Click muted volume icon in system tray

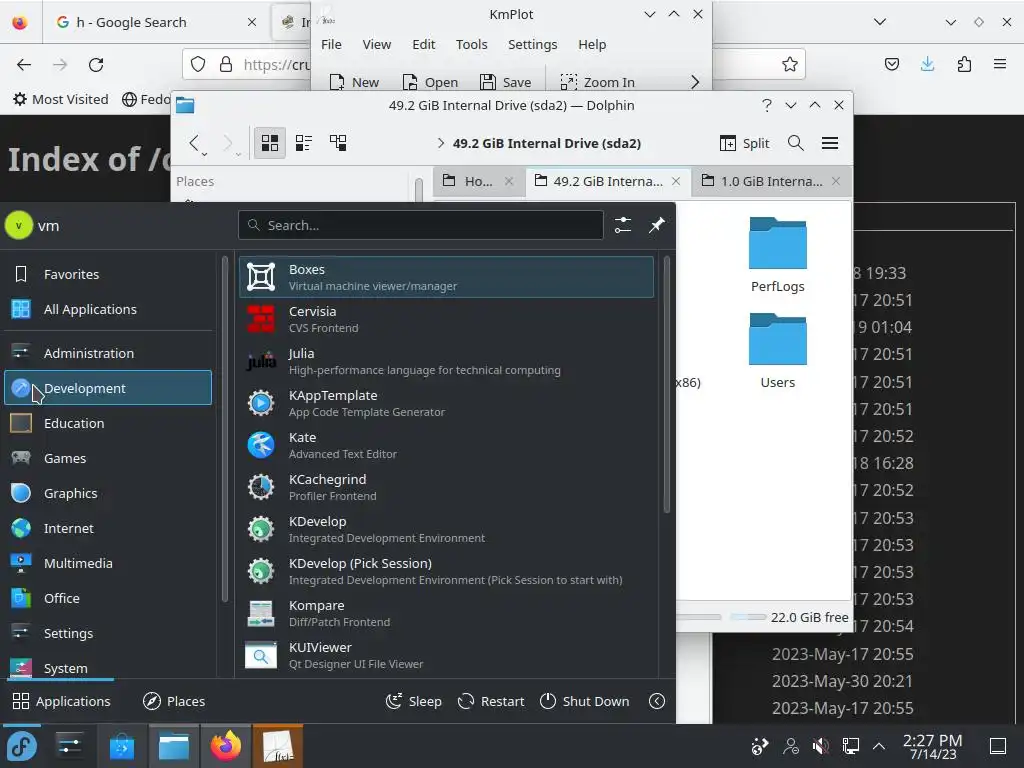[820, 746]
